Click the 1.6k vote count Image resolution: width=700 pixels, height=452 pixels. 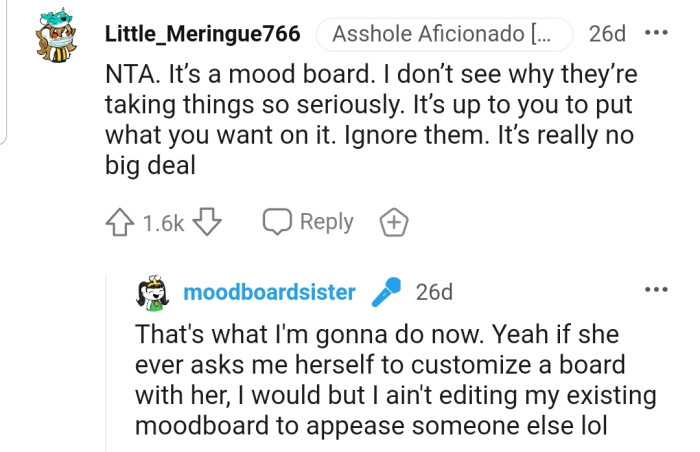point(163,223)
